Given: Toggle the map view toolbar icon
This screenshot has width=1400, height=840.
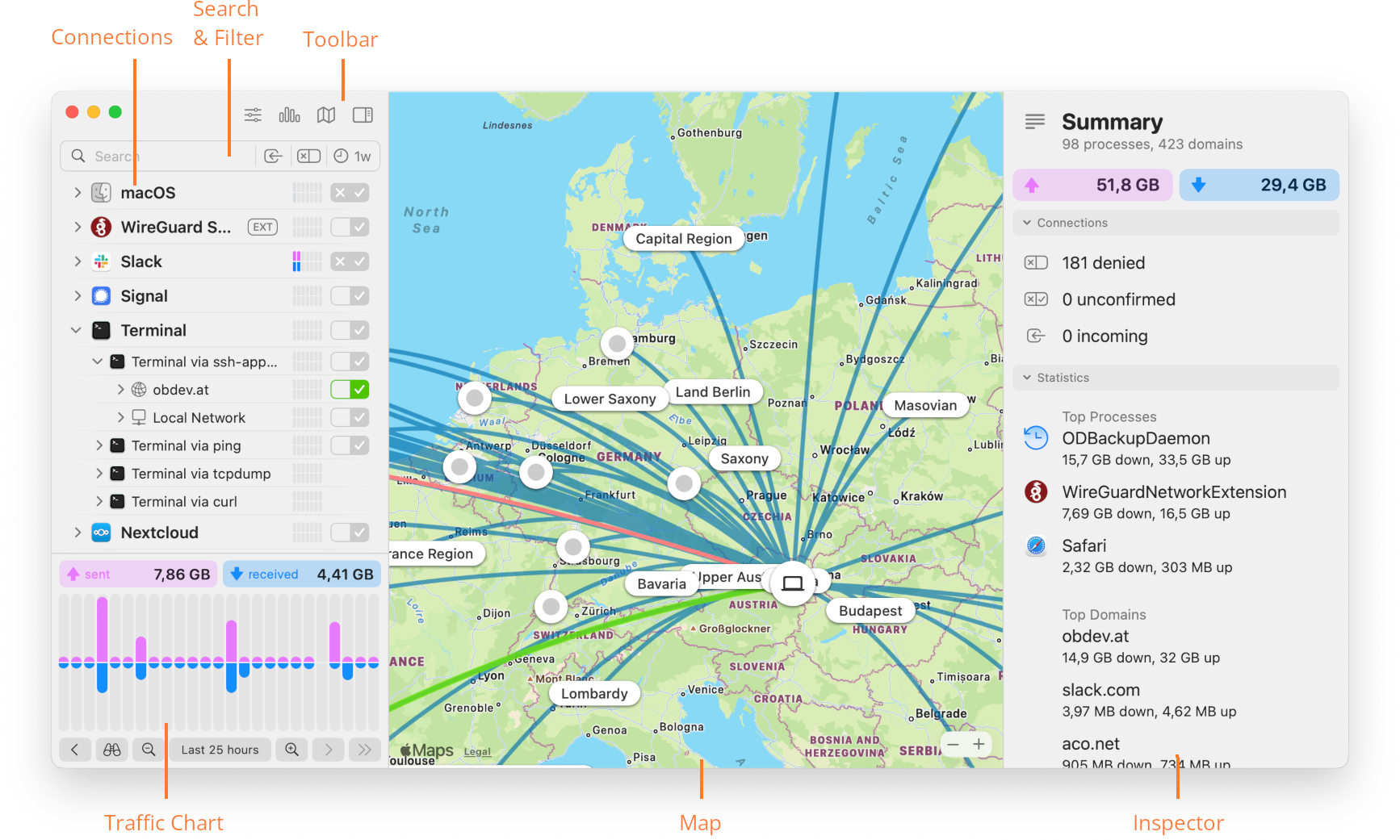Looking at the screenshot, I should click(x=326, y=115).
